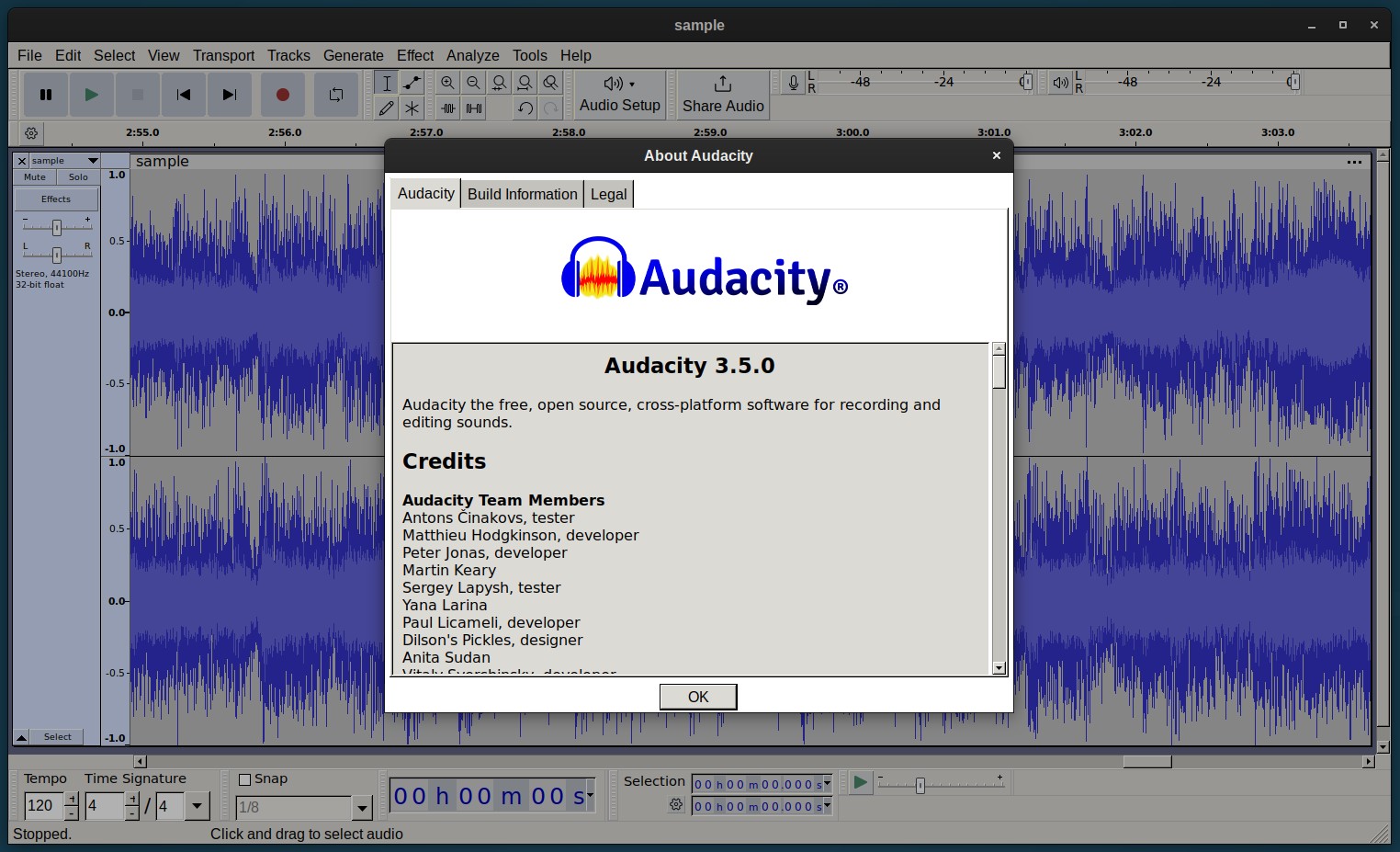Select the Multi-tool asterisk icon
1400x852 pixels.
click(412, 108)
